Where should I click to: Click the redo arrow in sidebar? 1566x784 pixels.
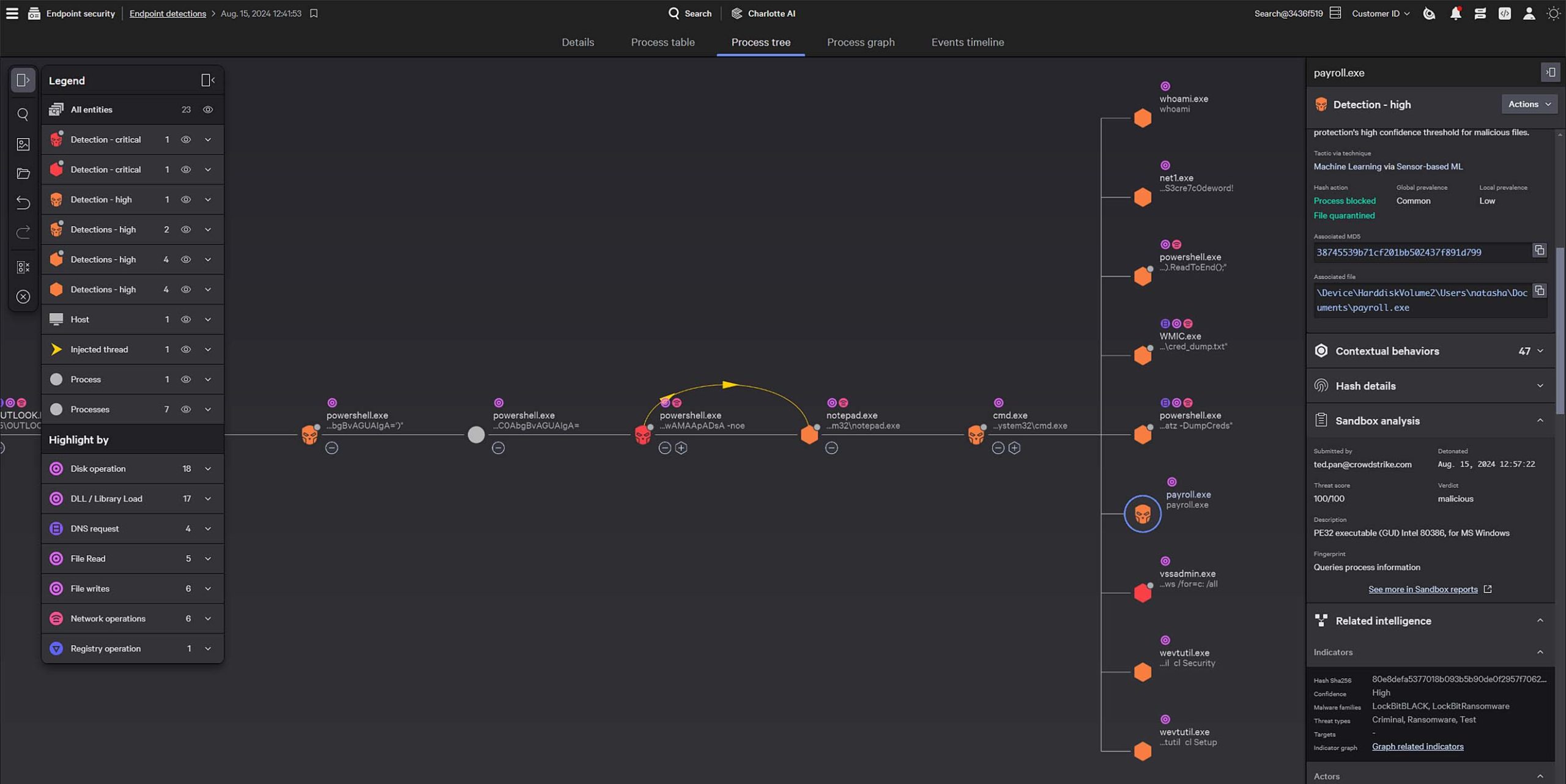pos(23,232)
